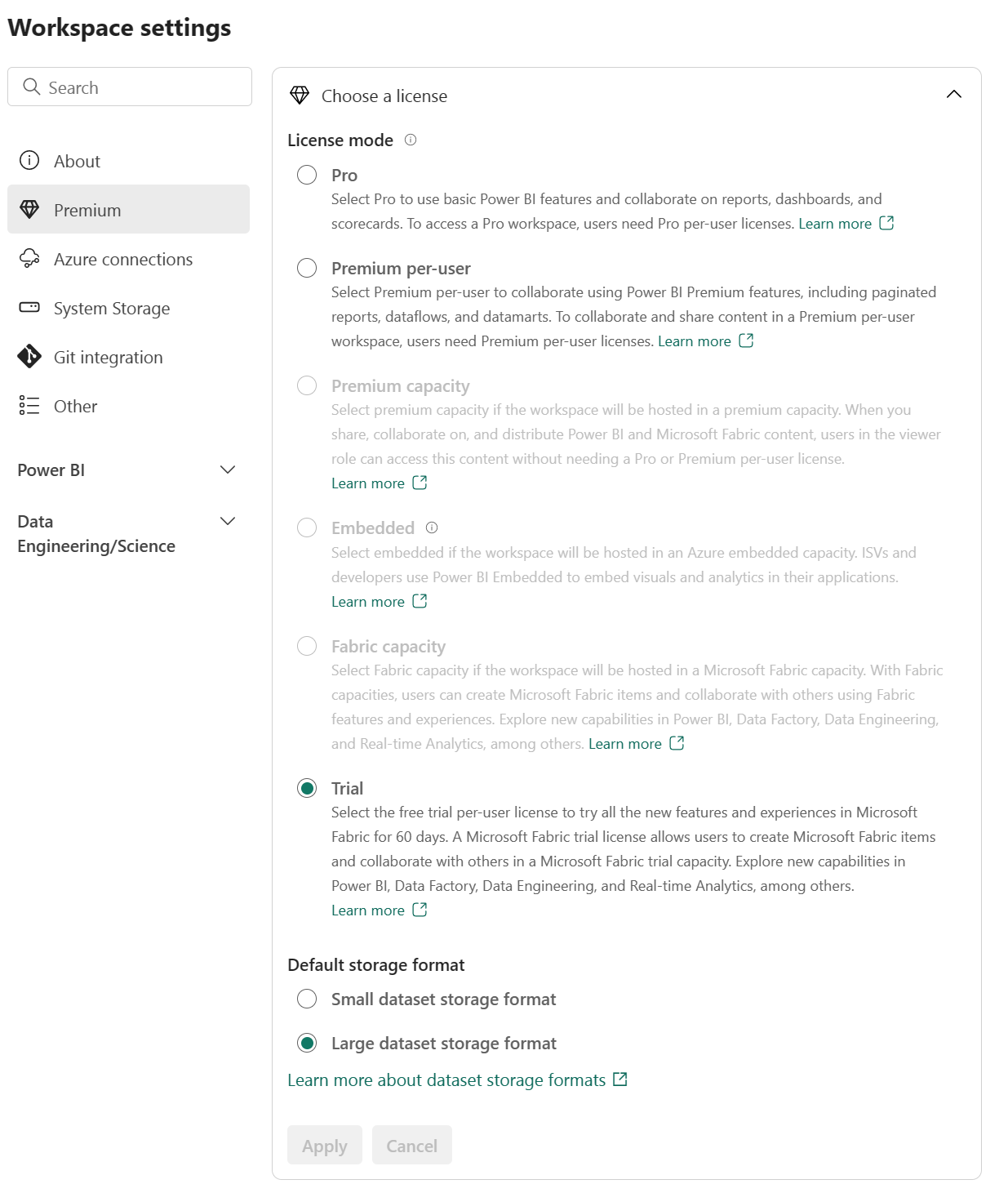Click the Data Engineering/Science section label

[96, 533]
